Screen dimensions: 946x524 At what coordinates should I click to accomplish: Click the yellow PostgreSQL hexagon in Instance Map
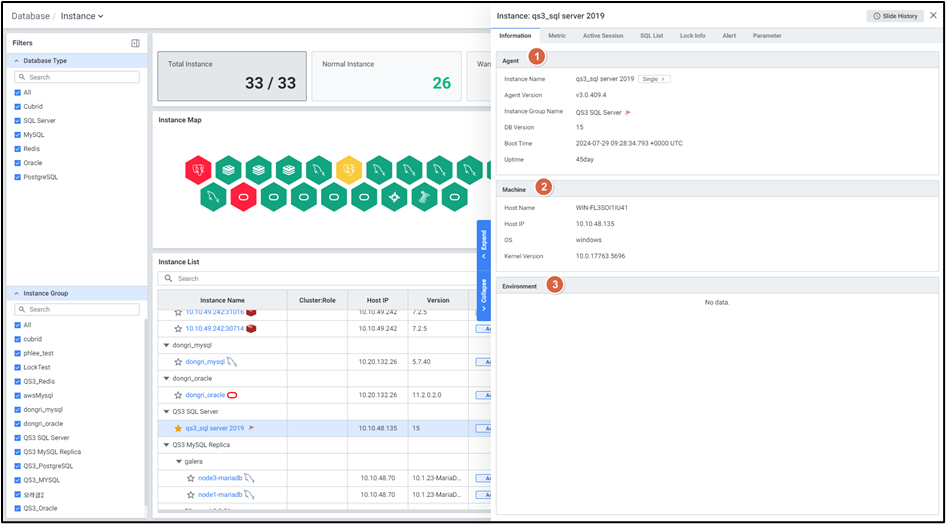(348, 169)
